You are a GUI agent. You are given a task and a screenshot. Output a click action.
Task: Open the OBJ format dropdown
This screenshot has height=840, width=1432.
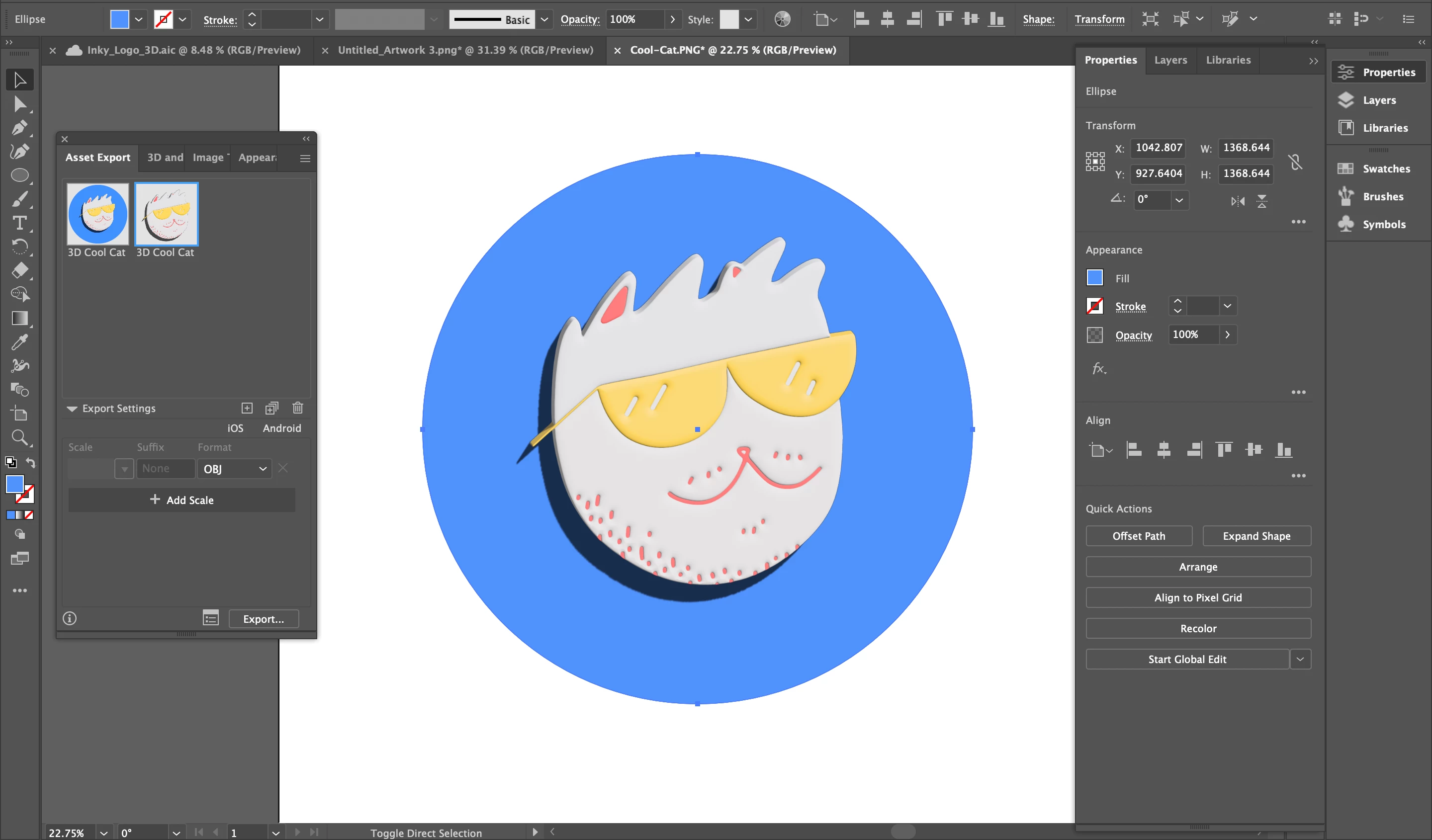pyautogui.click(x=235, y=469)
